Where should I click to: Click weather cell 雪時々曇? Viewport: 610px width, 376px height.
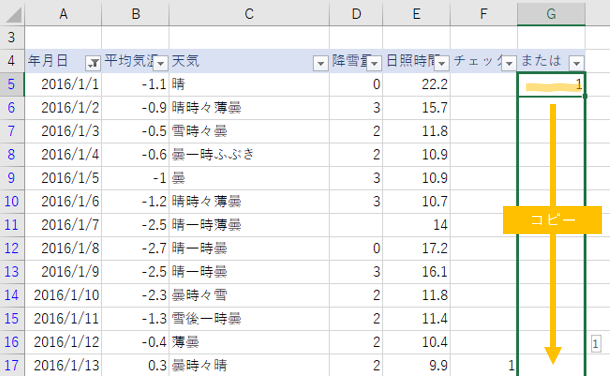click(249, 131)
